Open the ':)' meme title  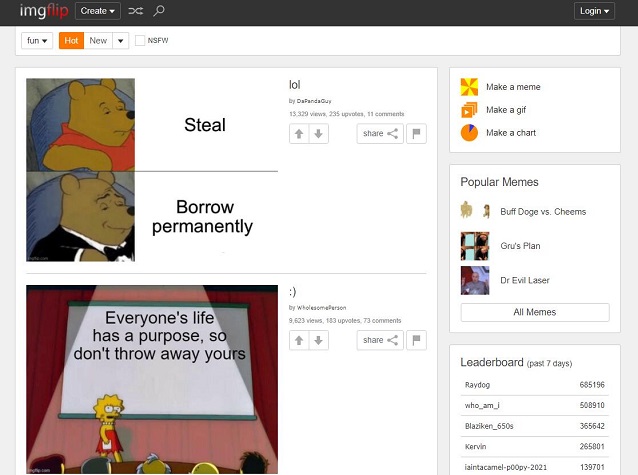[x=293, y=291]
